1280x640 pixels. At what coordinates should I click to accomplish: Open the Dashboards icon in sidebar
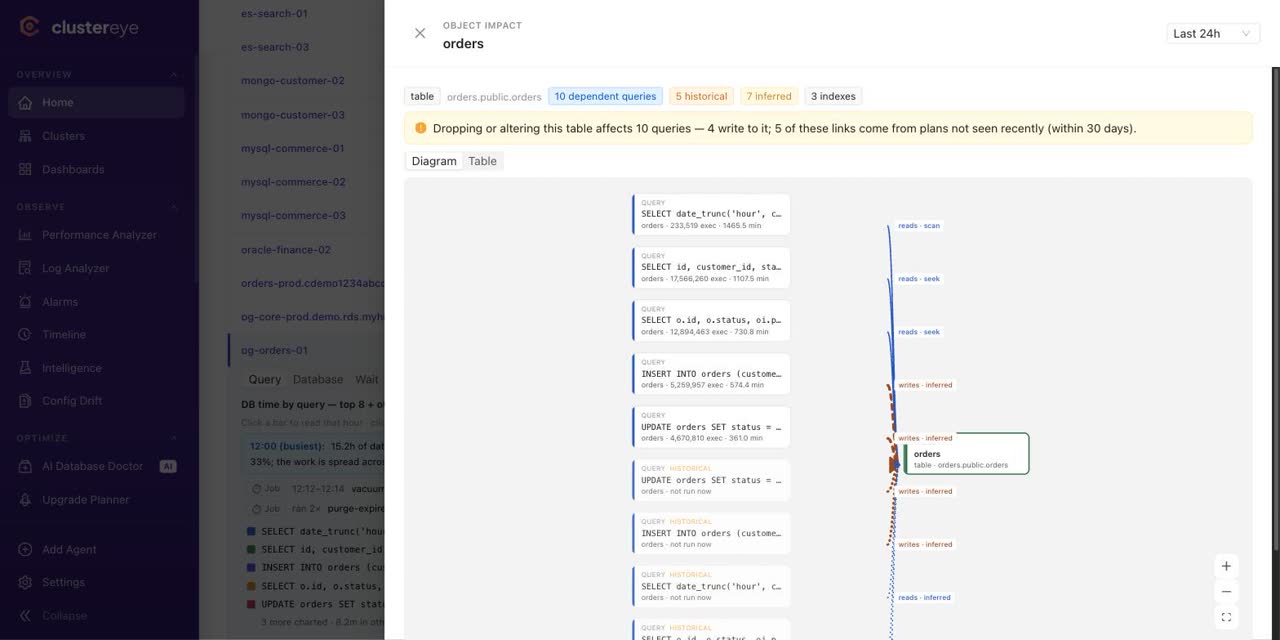pyautogui.click(x=25, y=169)
